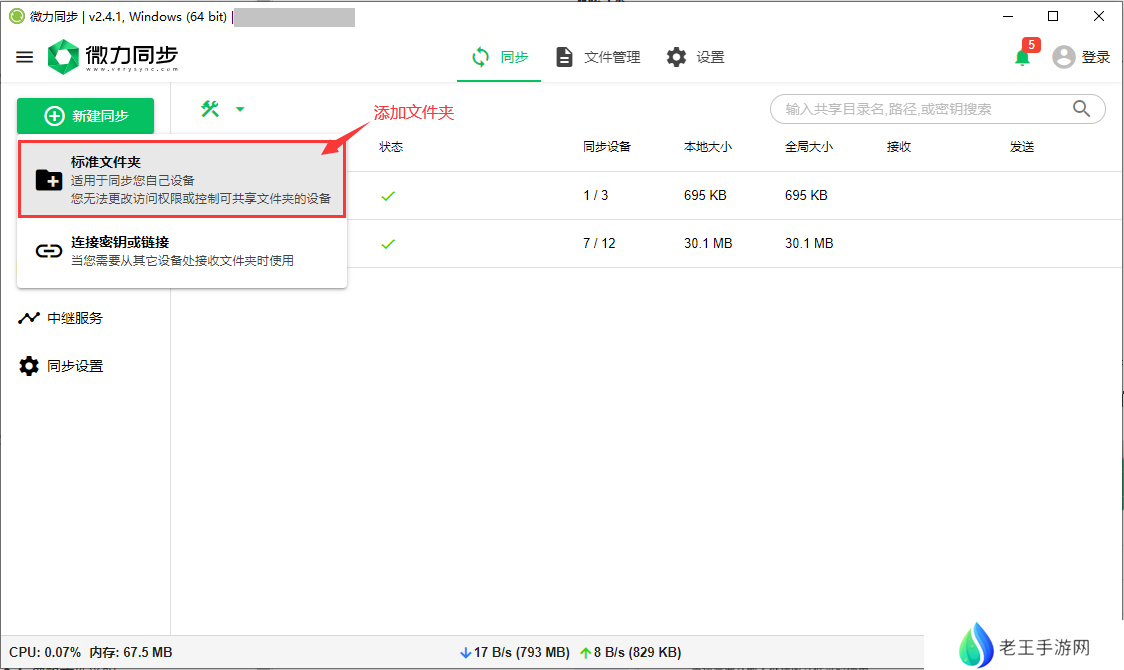The height and width of the screenshot is (670, 1124).
Task: Click the 同步设备 column header
Action: [x=607, y=147]
